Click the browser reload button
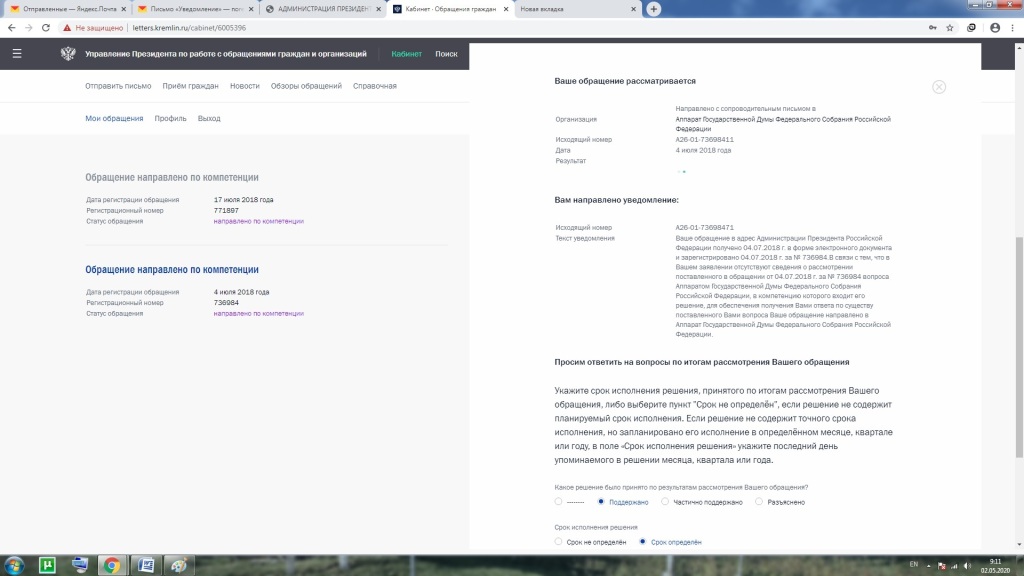Screen dimensions: 1024x576 coord(46,28)
